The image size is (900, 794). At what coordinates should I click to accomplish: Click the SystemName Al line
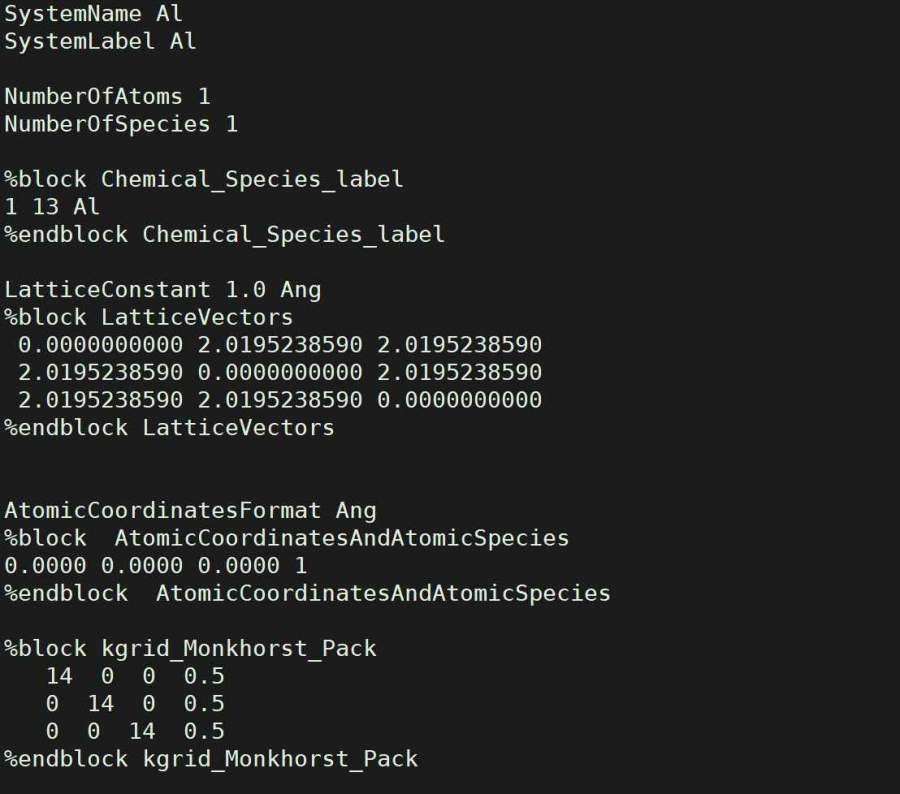pos(93,15)
